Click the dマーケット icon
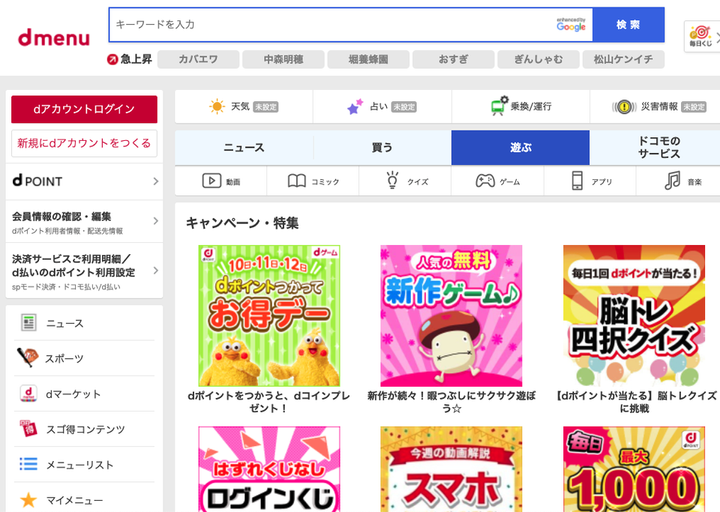 (x=28, y=394)
